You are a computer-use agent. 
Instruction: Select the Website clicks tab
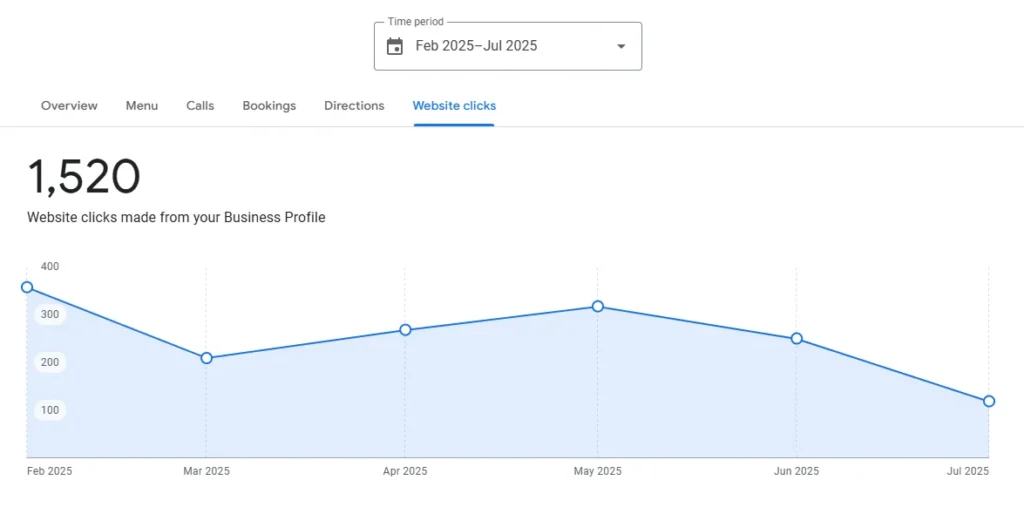[454, 106]
